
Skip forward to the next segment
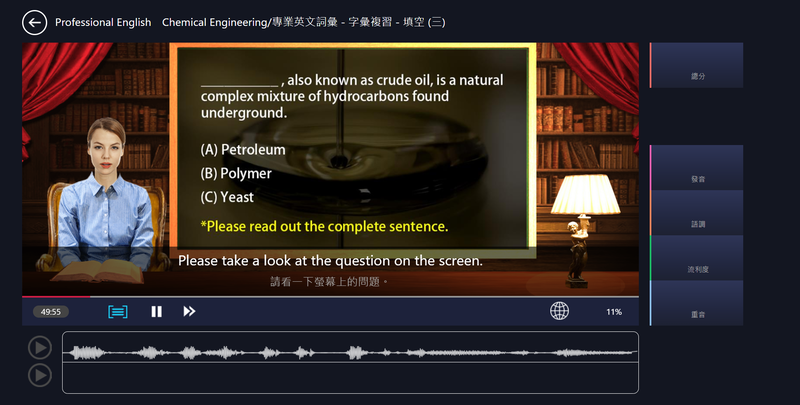(x=189, y=312)
